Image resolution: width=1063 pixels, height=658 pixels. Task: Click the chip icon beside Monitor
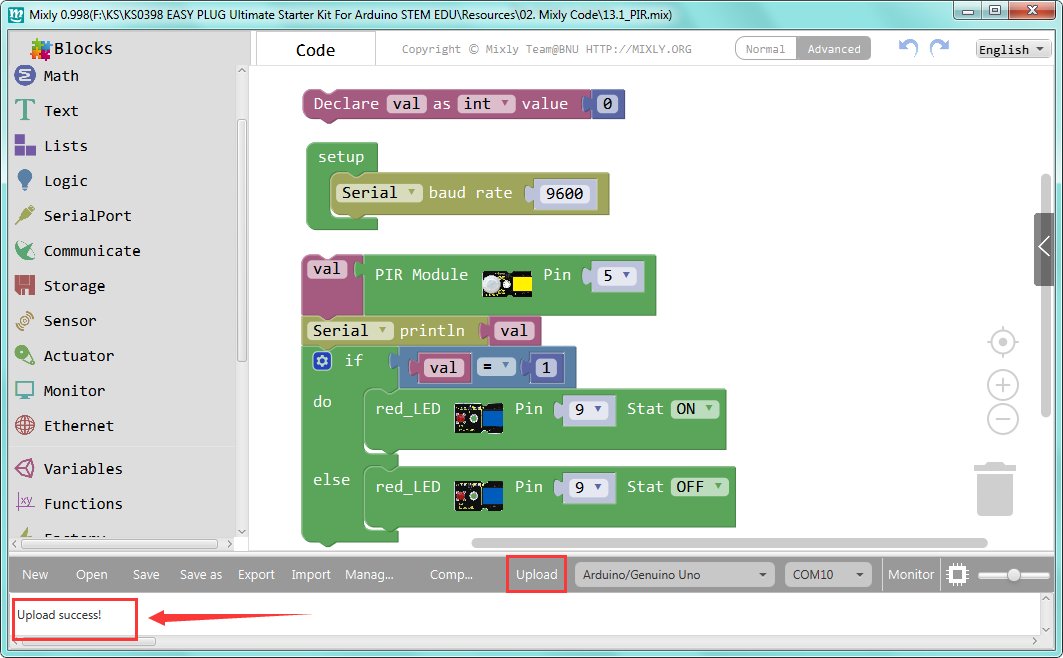957,575
